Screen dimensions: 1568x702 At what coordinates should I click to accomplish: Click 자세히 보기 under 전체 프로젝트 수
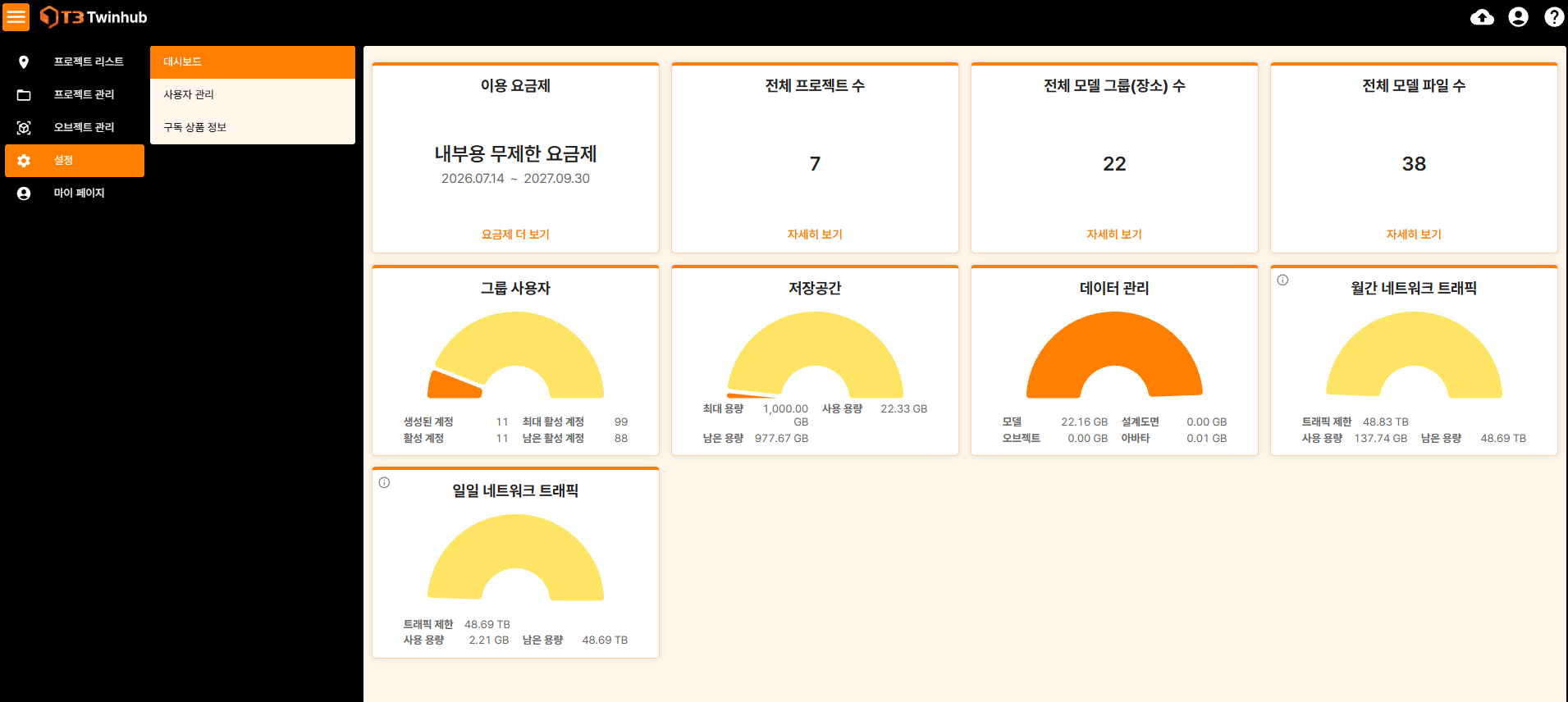pos(815,235)
